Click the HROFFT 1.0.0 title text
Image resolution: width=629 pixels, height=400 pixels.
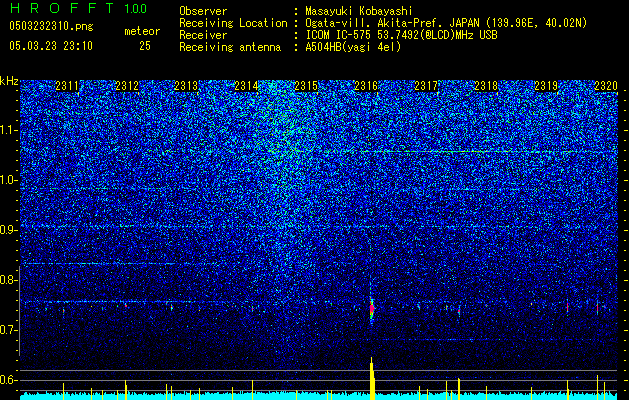(78, 8)
